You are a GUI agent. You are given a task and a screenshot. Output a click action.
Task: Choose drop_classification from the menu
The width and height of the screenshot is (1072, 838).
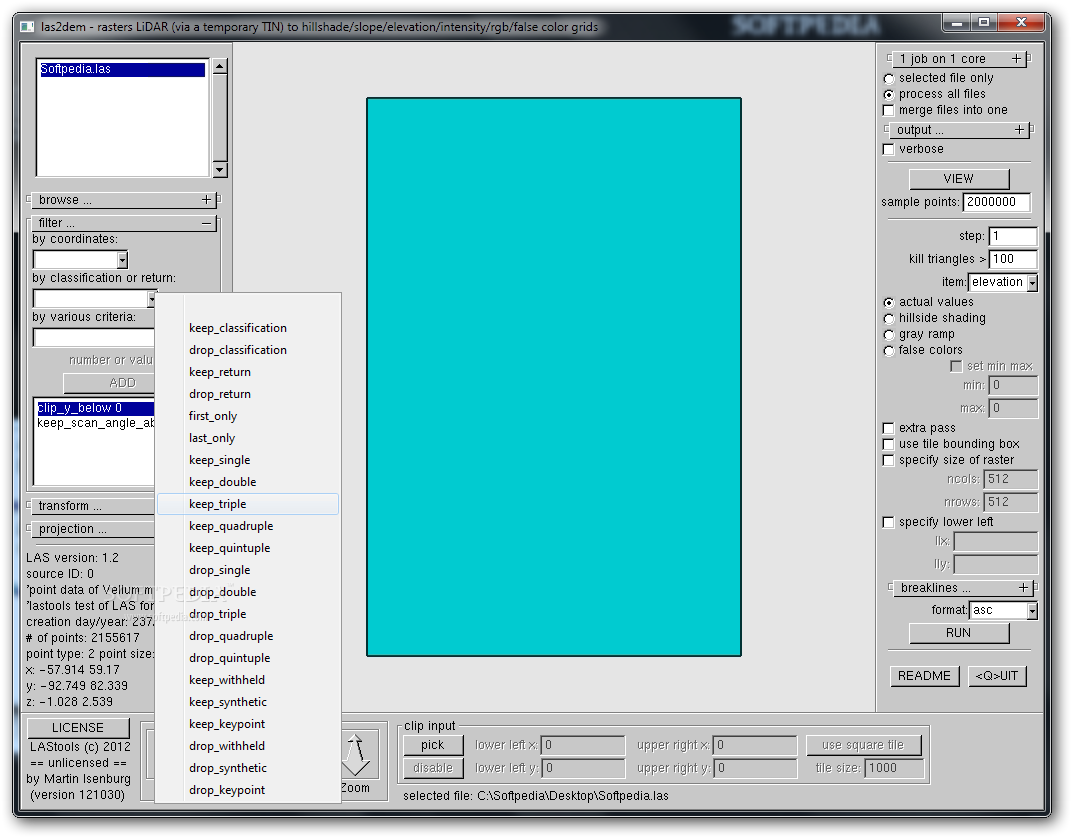[248, 350]
